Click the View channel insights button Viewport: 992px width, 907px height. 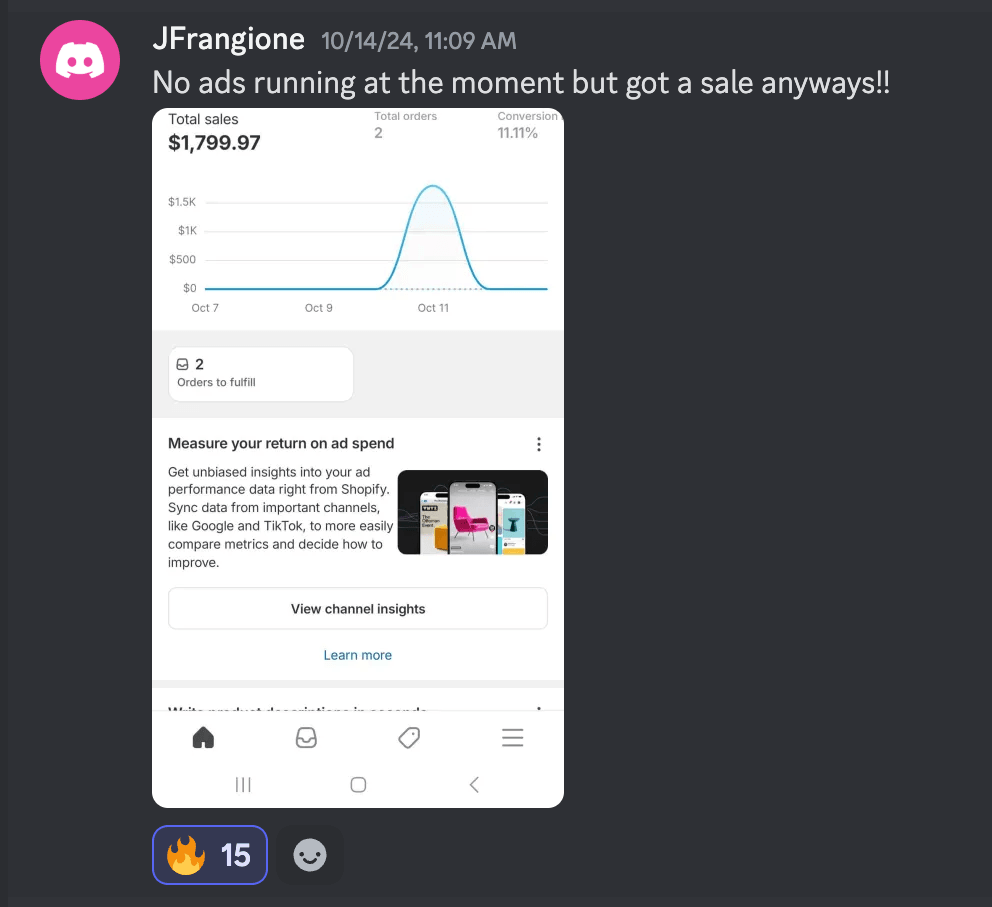(358, 608)
